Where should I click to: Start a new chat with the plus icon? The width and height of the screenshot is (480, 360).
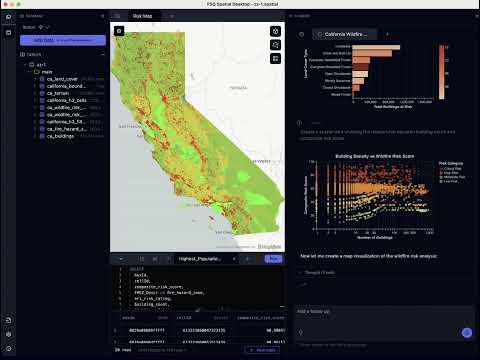(387, 34)
